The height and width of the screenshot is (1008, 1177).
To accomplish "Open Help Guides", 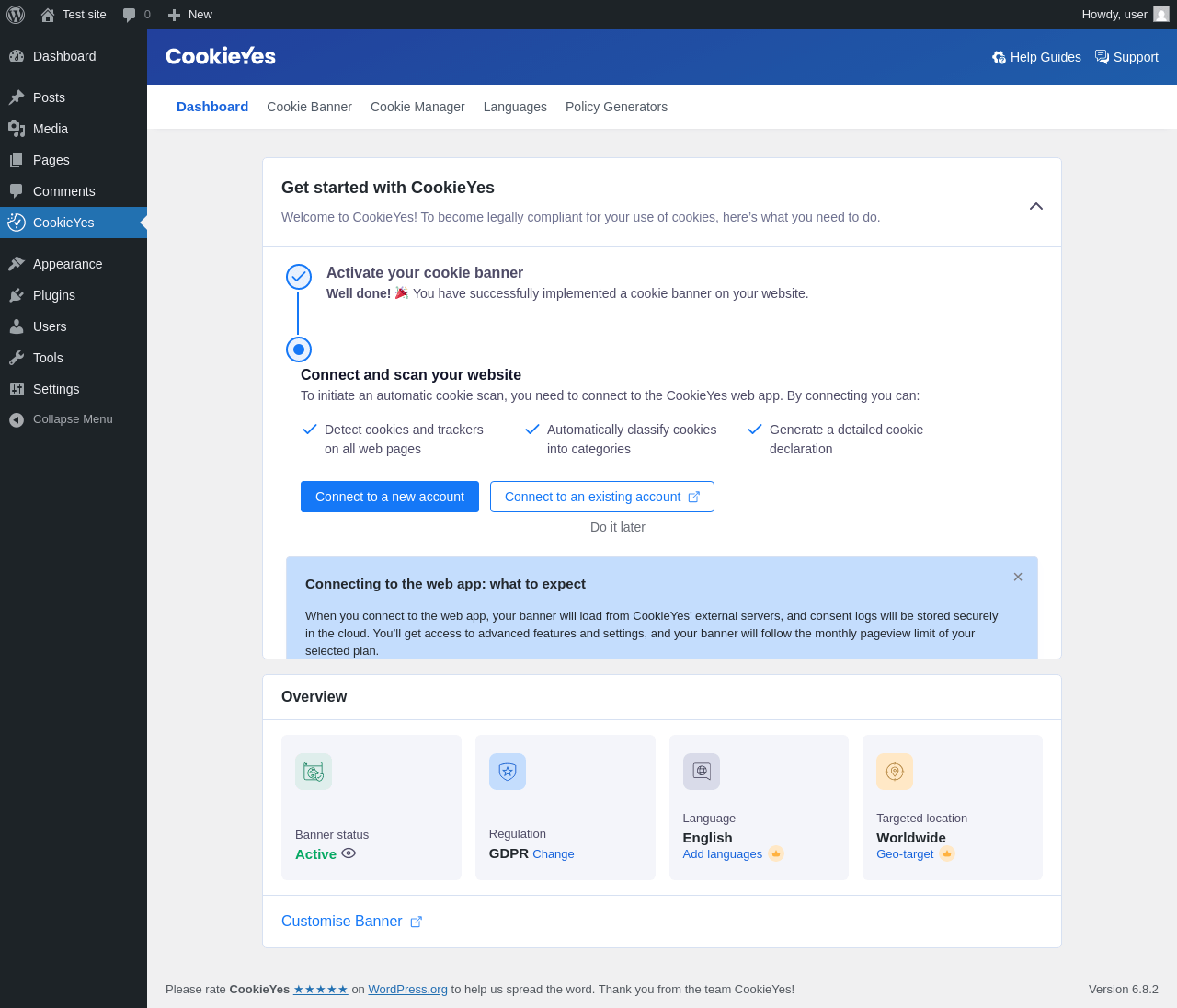I will [x=1036, y=57].
